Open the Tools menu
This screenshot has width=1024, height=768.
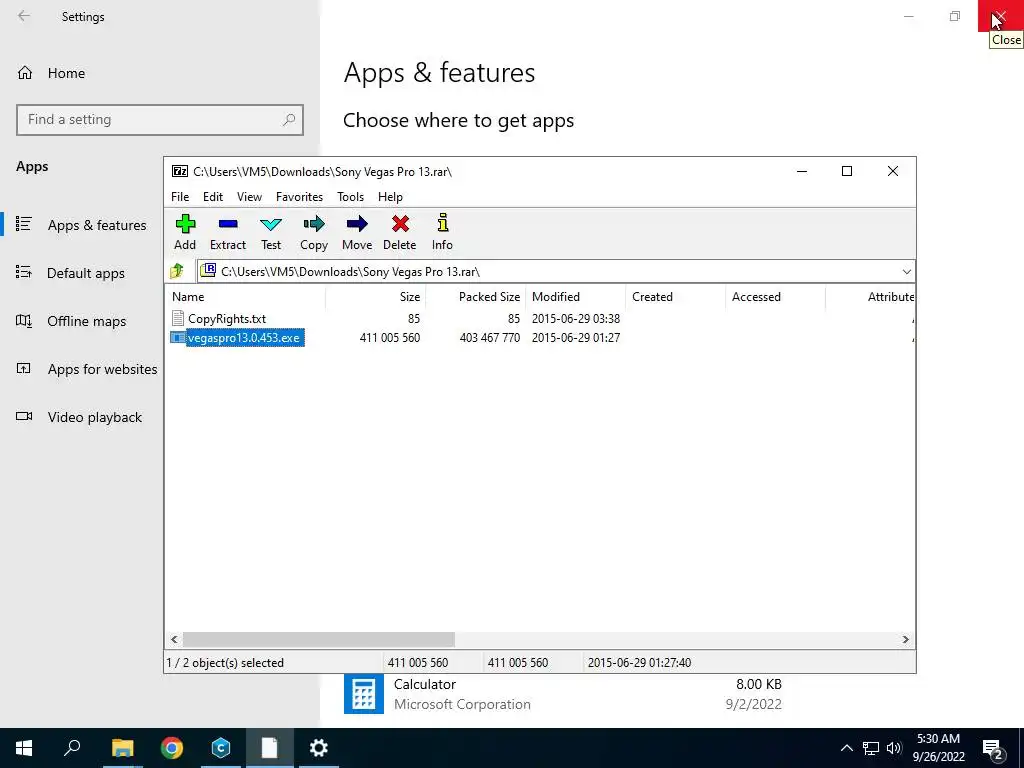coord(350,197)
